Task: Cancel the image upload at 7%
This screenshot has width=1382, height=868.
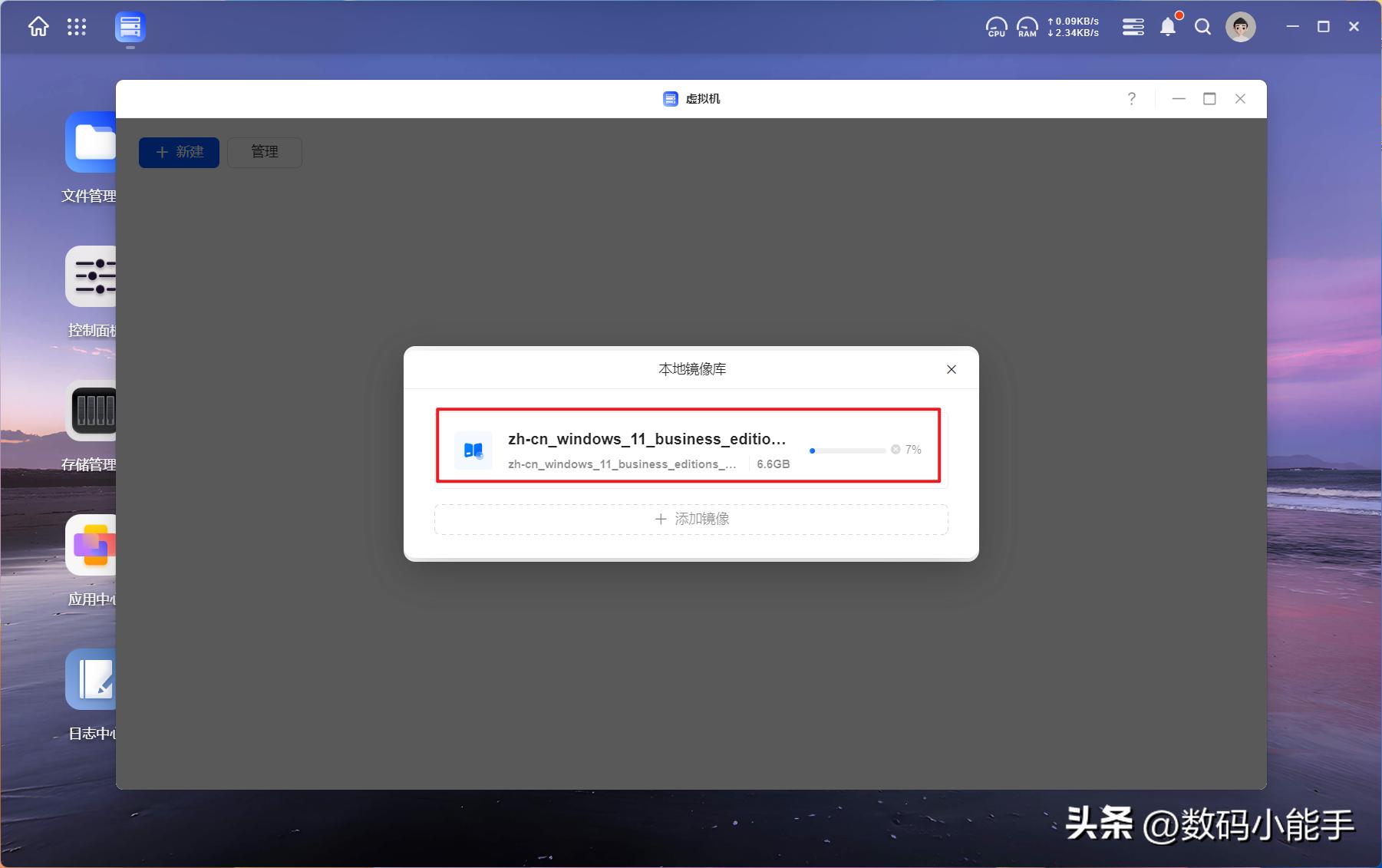Action: click(895, 450)
